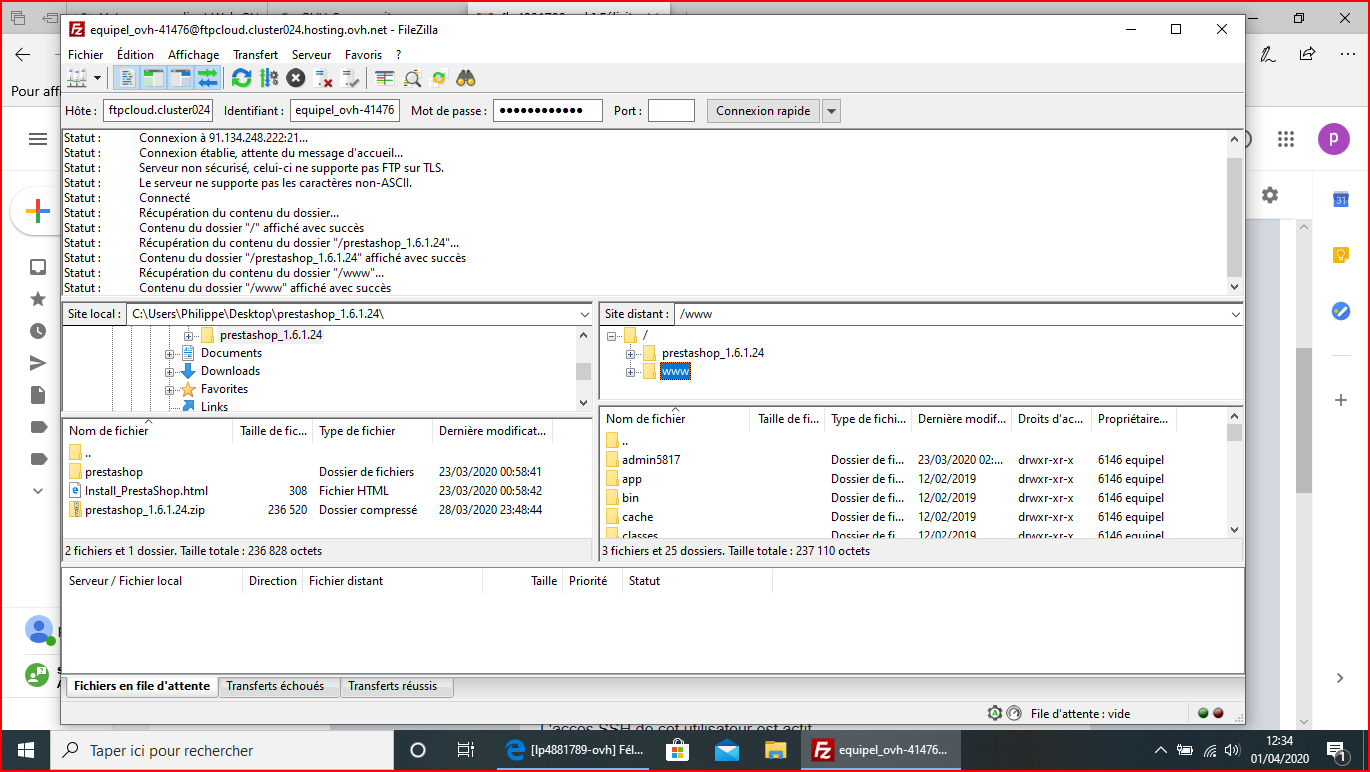Toggle the remote directory tree display
This screenshot has height=772, width=1370.
click(180, 78)
